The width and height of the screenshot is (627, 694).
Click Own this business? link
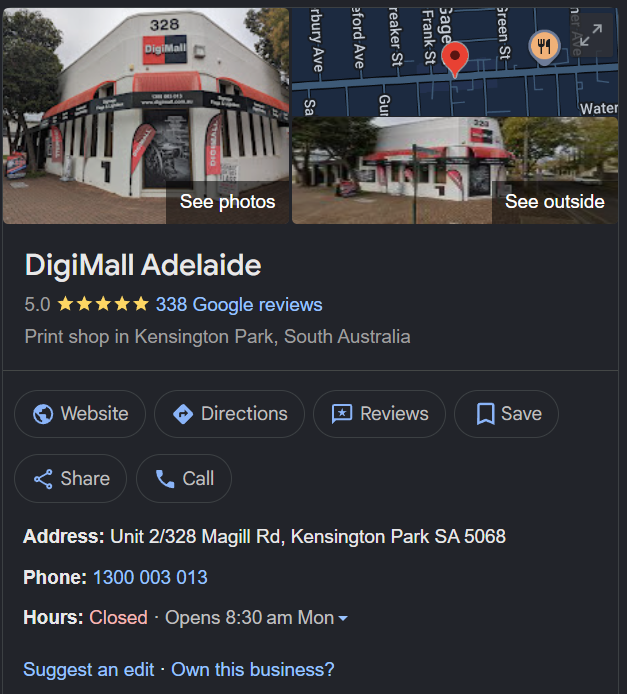point(253,670)
